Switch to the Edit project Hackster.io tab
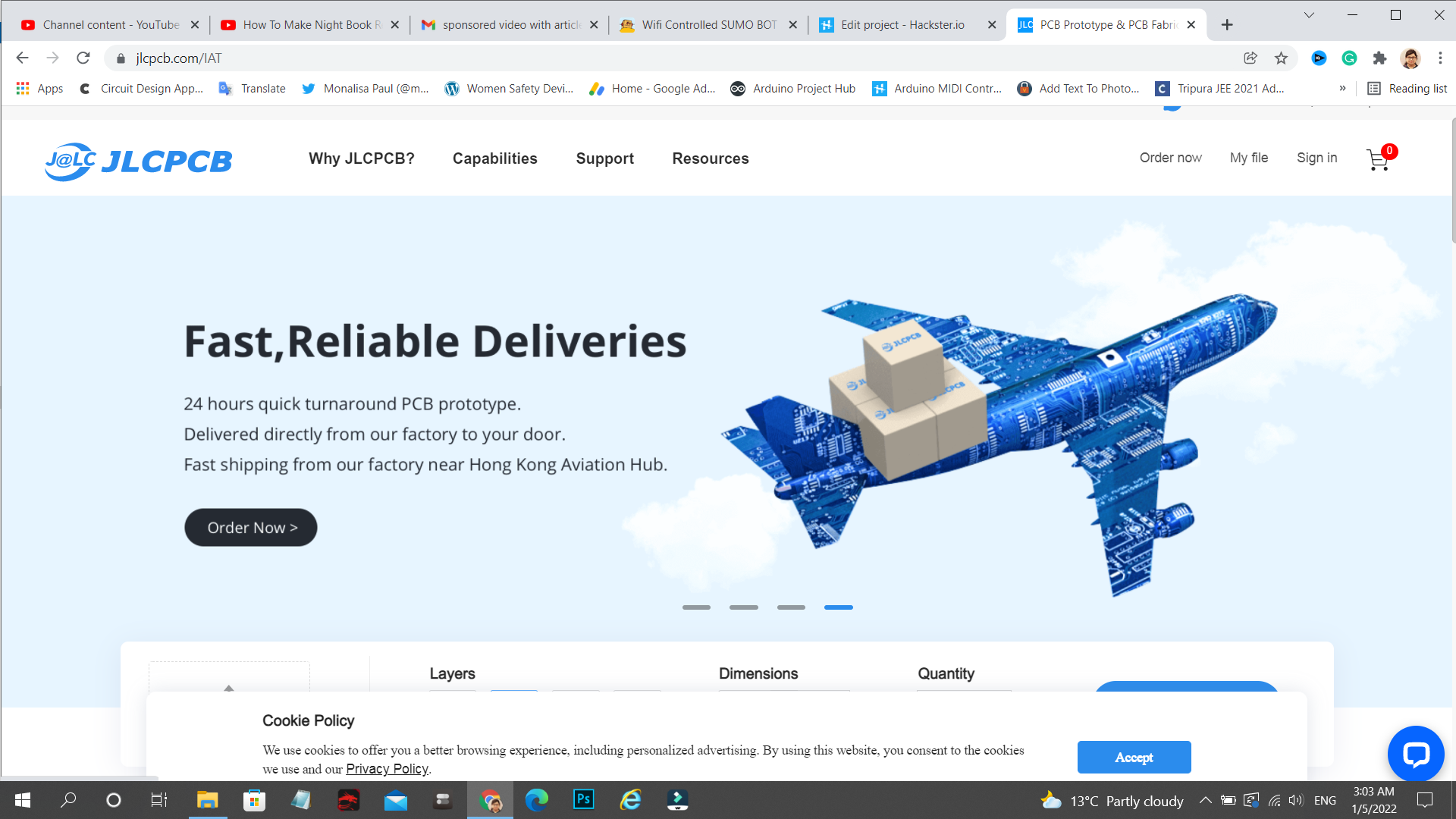 click(902, 25)
